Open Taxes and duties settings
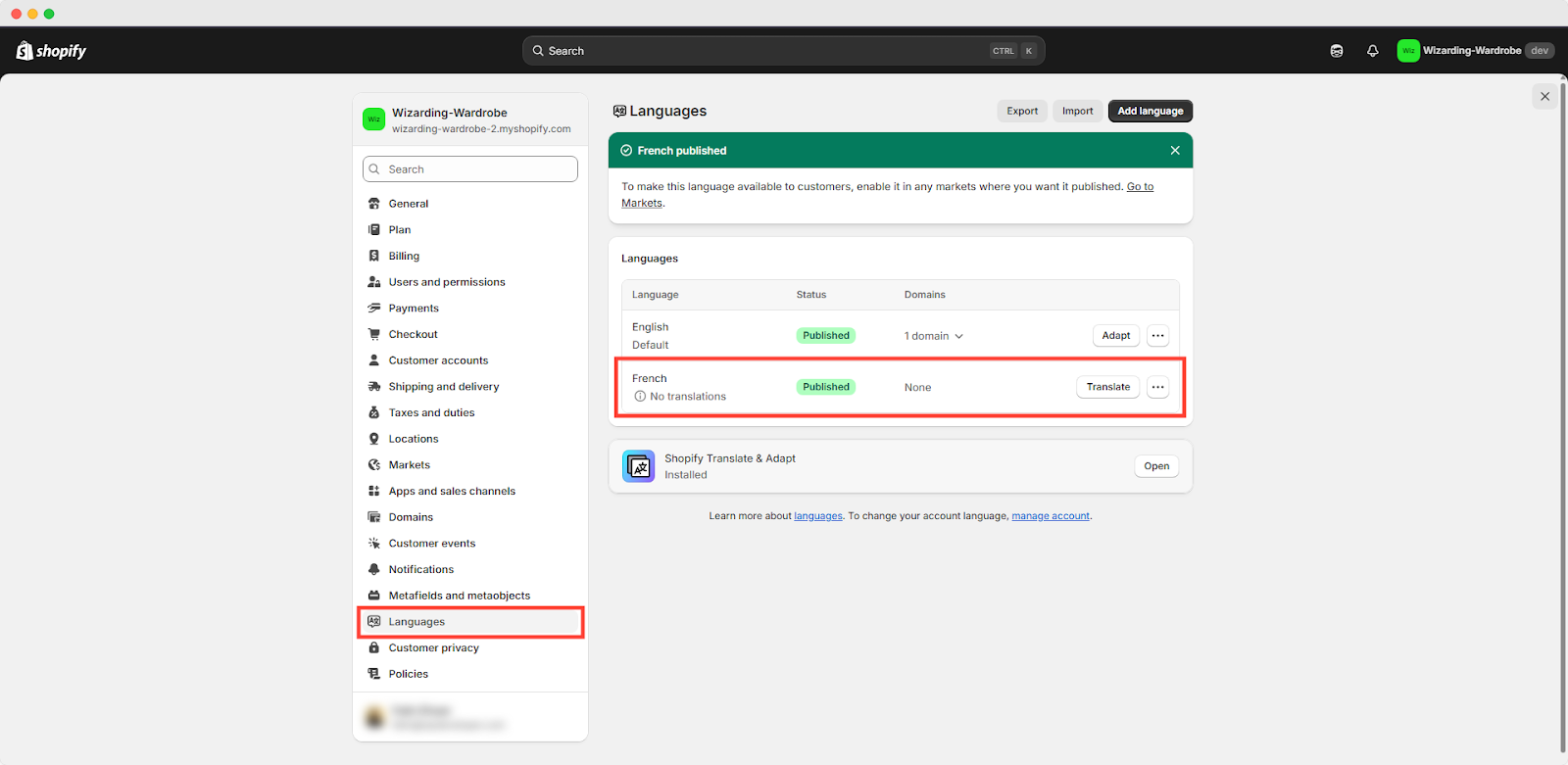 [470, 412]
